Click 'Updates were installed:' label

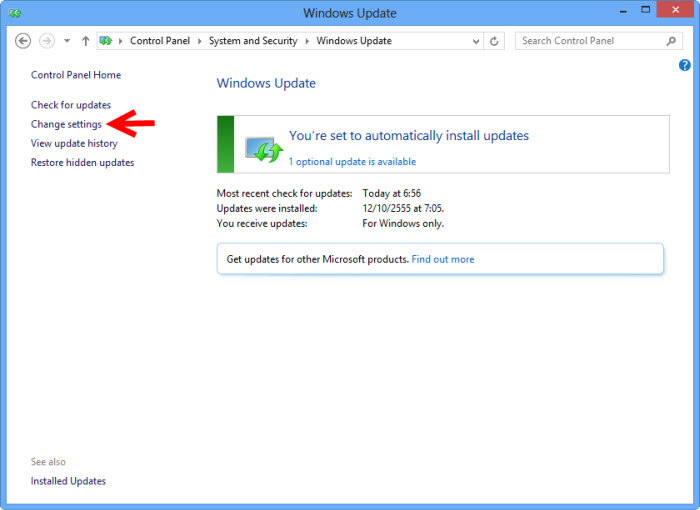[267, 209]
